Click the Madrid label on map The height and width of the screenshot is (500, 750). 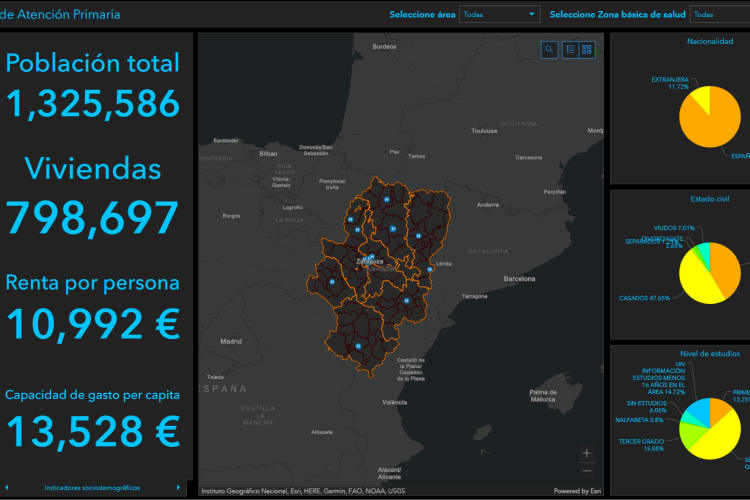tap(231, 341)
